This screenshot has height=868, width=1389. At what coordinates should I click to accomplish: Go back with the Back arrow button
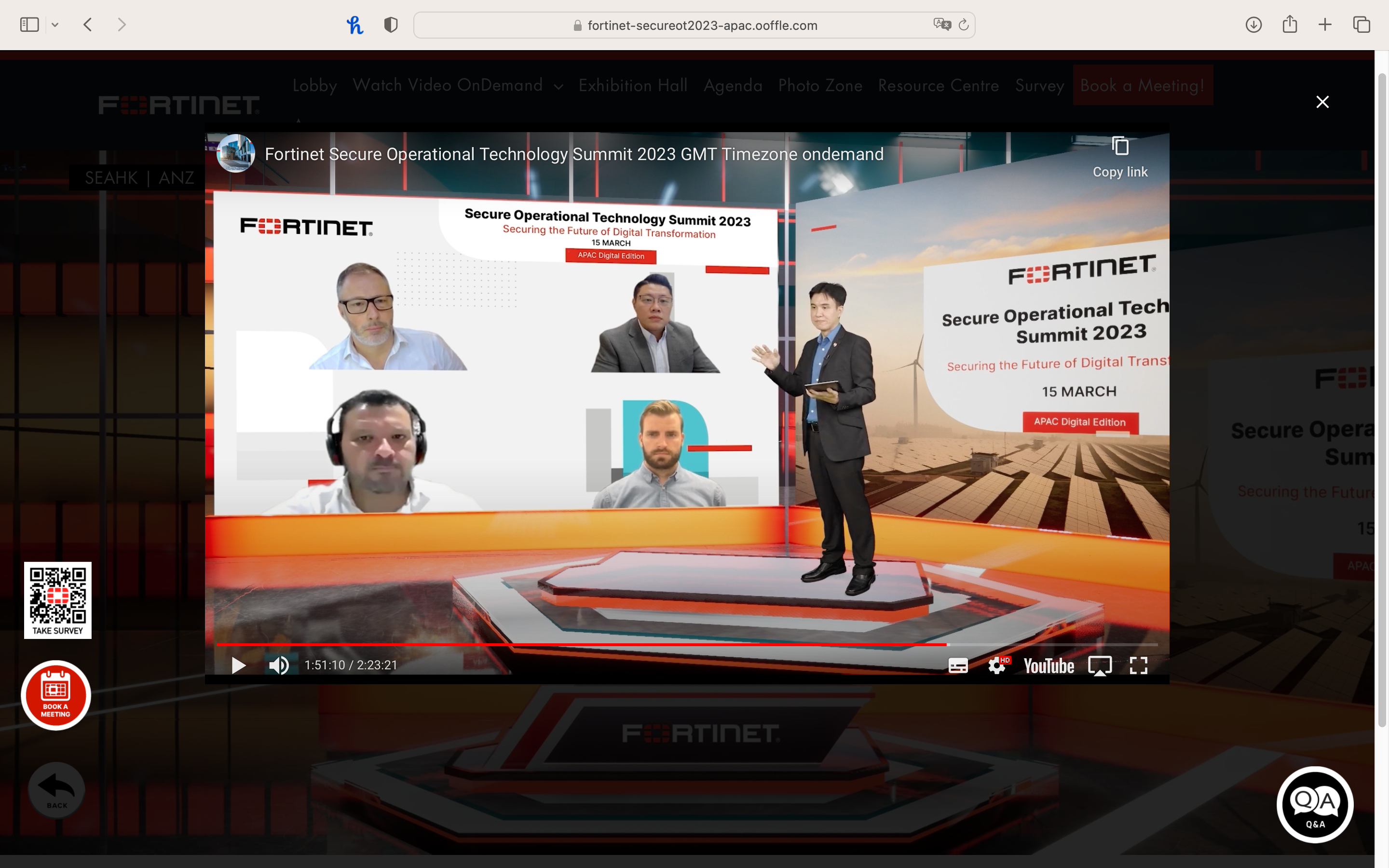56,790
